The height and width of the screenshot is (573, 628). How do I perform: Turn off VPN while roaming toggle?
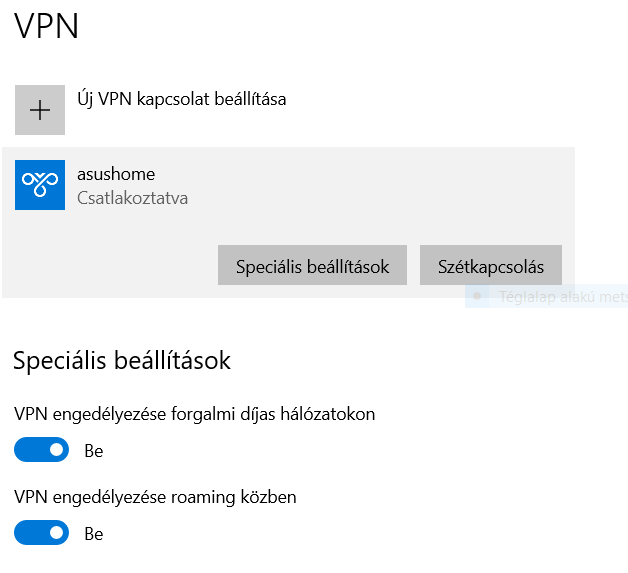42,533
